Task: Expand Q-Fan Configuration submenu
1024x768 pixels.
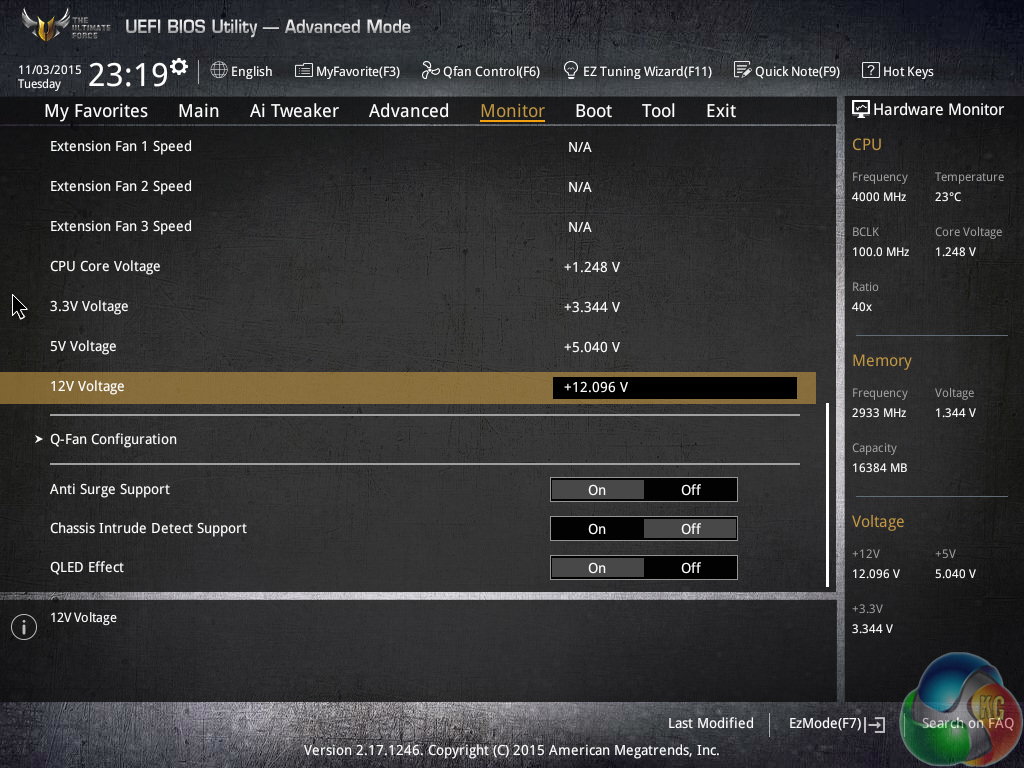Action: [x=113, y=439]
